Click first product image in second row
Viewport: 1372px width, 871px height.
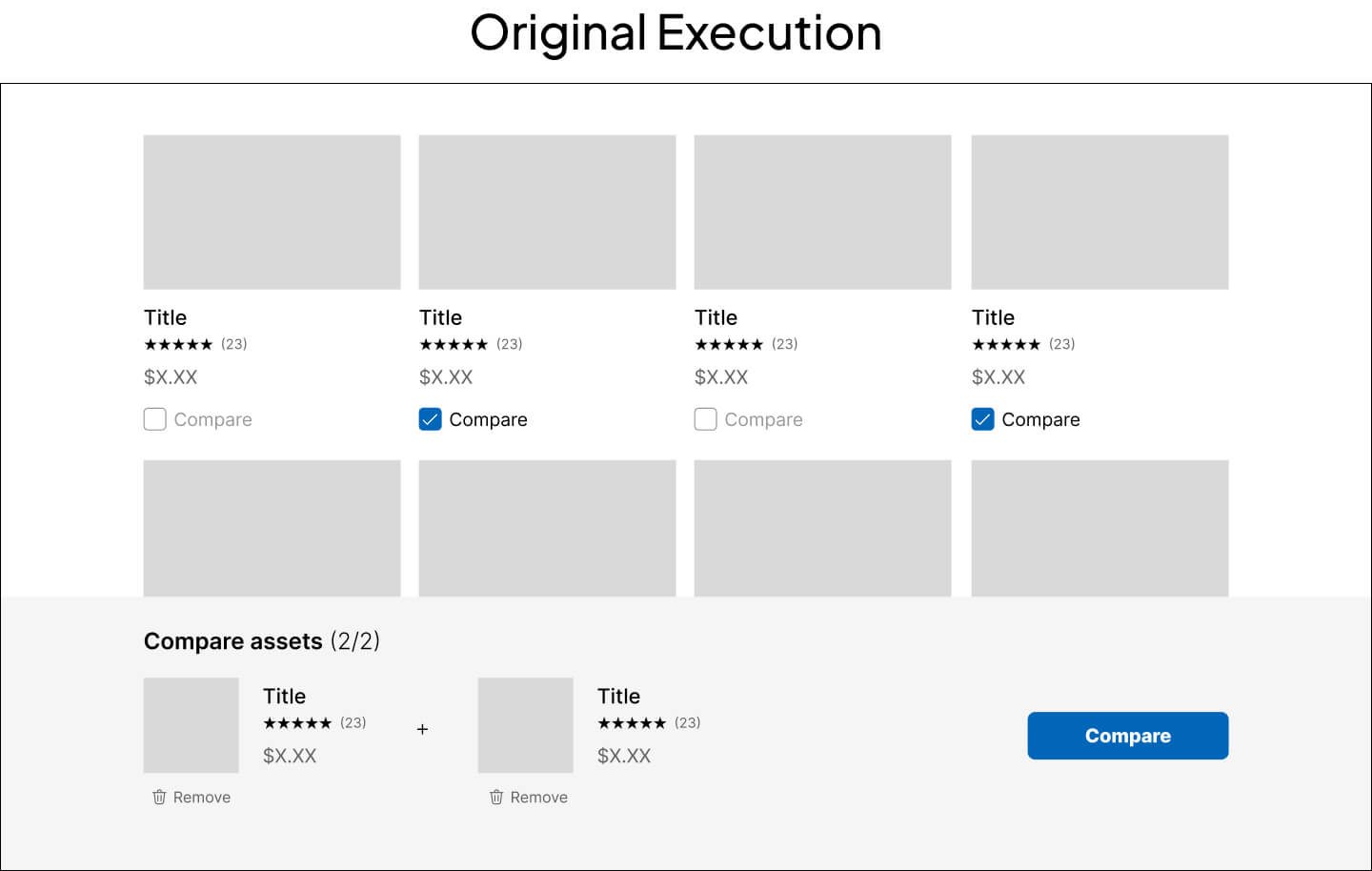272,528
